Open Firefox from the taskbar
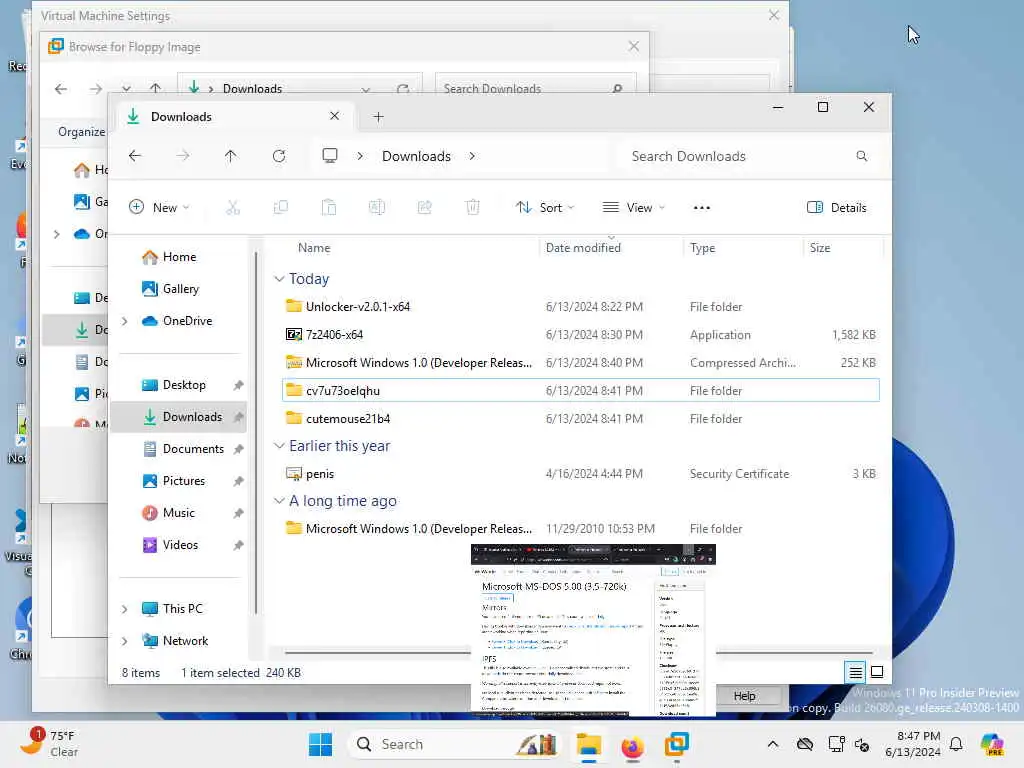1024x768 pixels. click(x=632, y=745)
